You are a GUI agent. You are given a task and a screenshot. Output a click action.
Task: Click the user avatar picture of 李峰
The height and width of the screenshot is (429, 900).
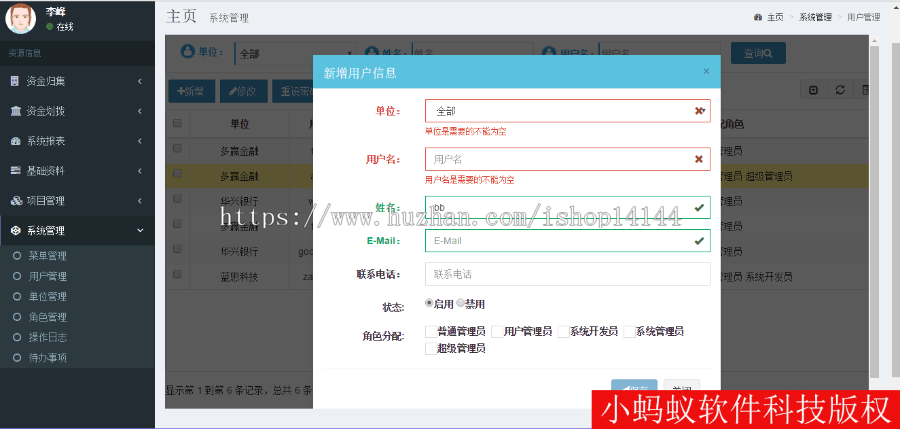tap(20, 18)
